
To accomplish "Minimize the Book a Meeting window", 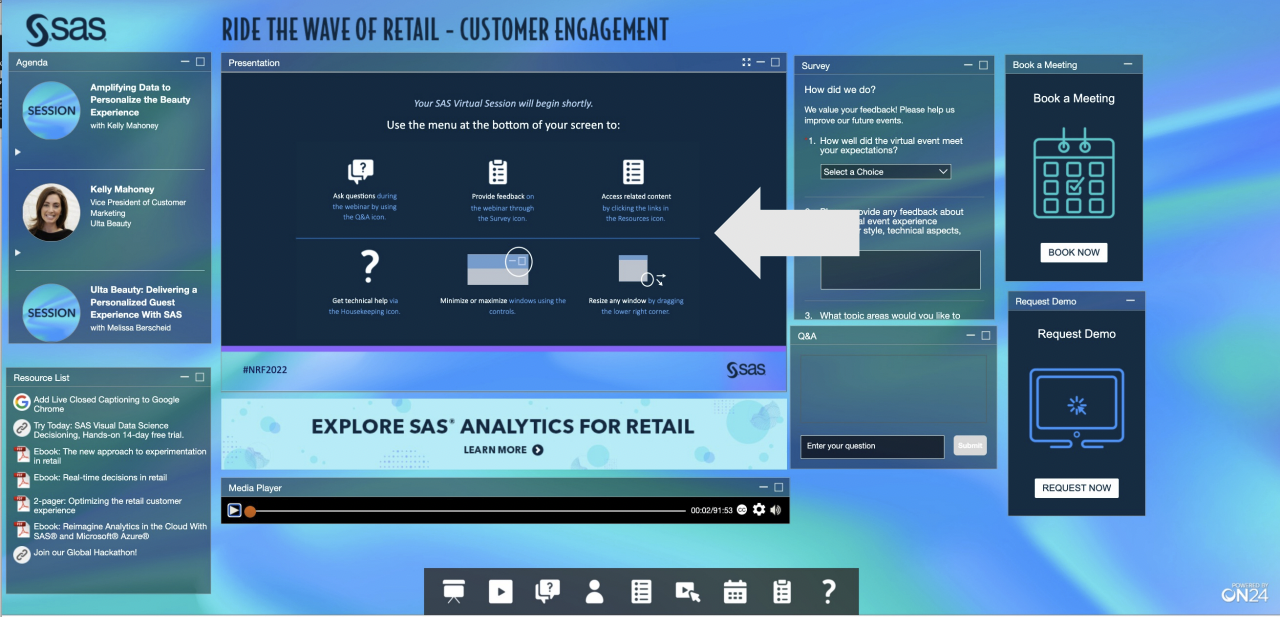I will pyautogui.click(x=1128, y=64).
